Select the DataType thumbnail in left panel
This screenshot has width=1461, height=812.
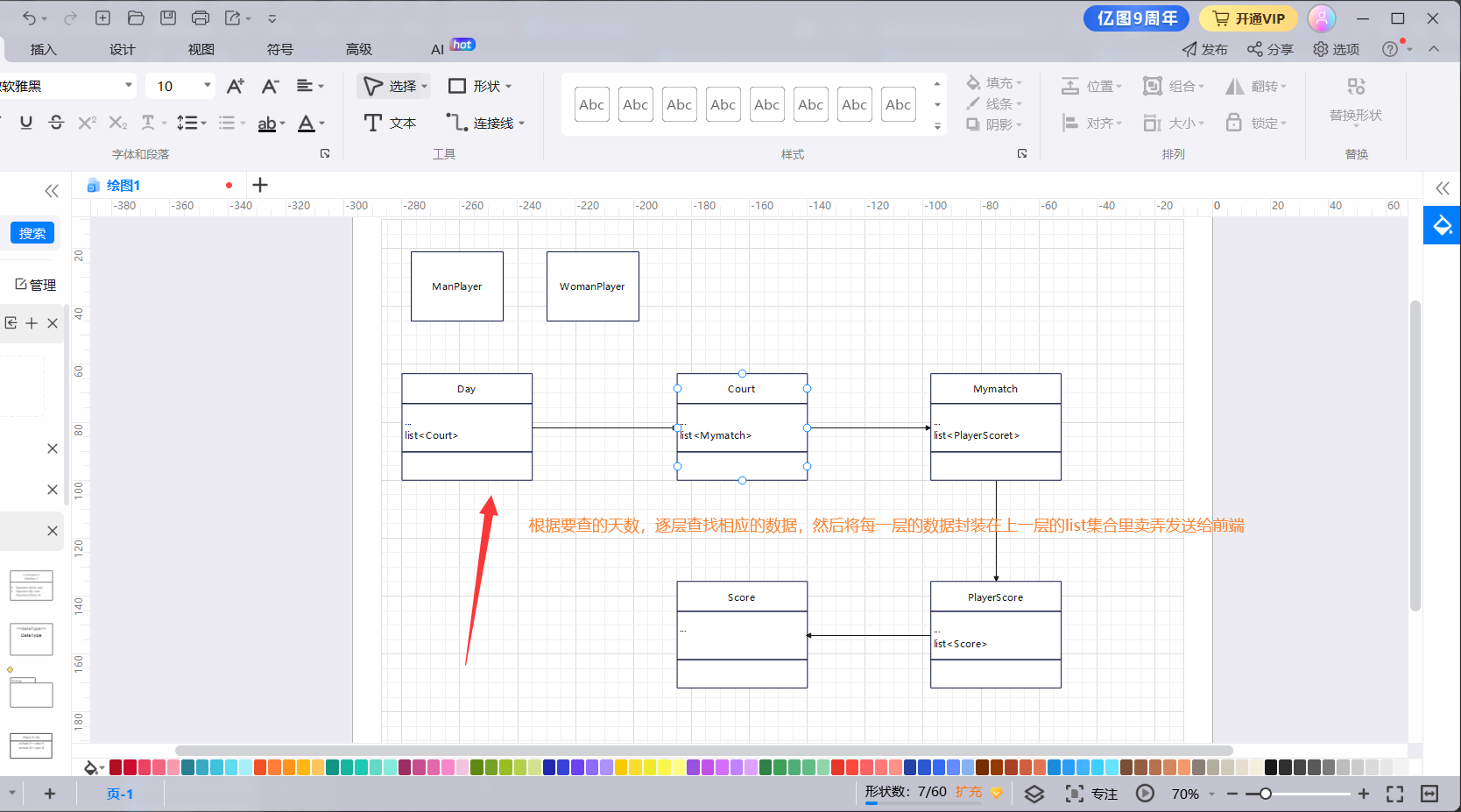32,639
